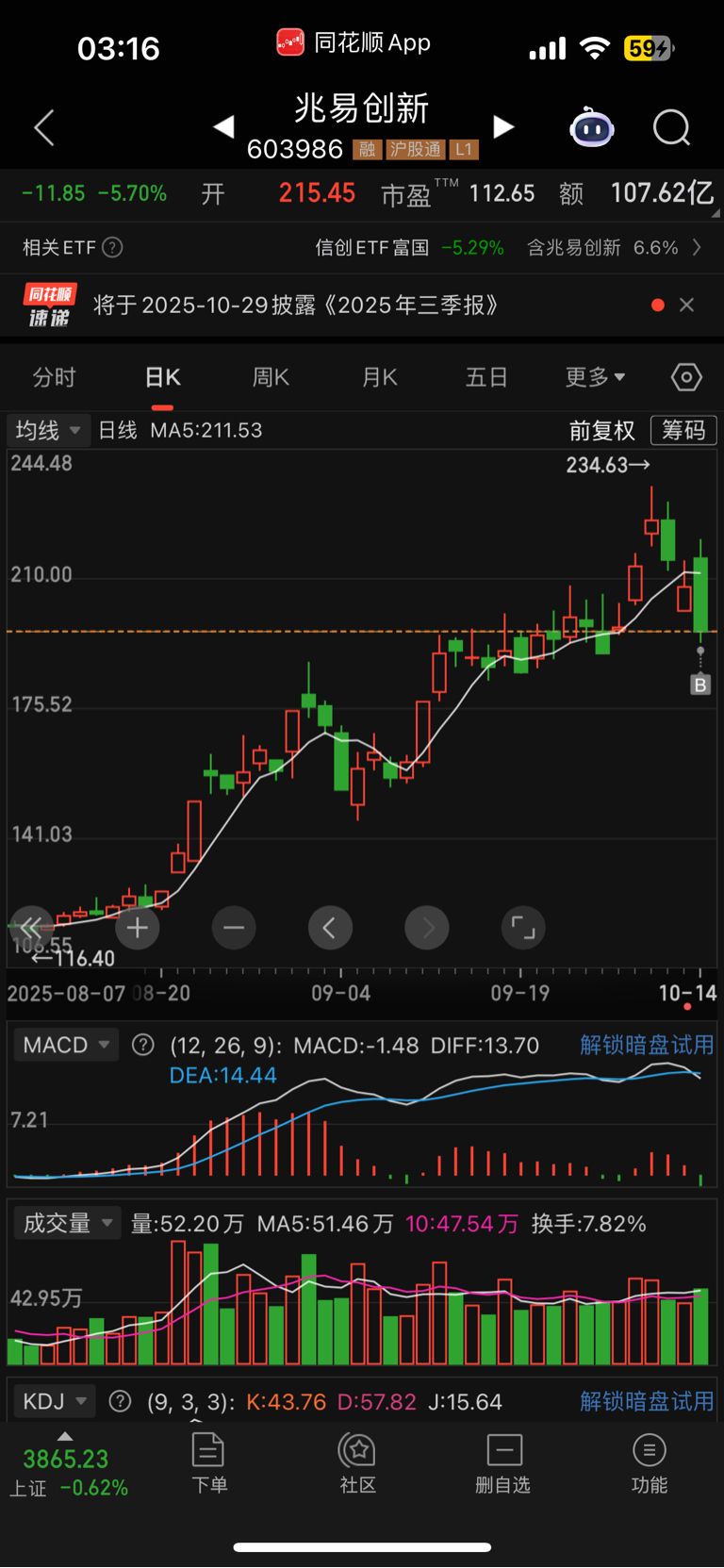The width and height of the screenshot is (724, 1568).
Task: Toggle the 筹码 chip distribution button
Action: (683, 430)
